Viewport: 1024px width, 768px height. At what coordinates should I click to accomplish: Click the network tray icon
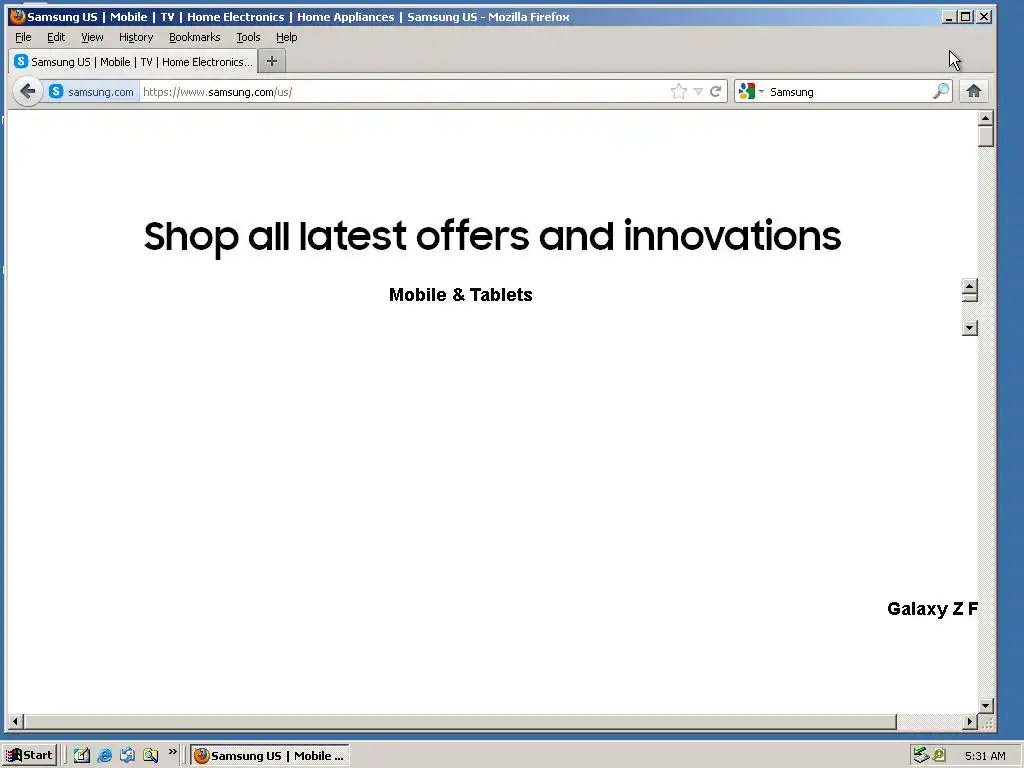[x=921, y=755]
